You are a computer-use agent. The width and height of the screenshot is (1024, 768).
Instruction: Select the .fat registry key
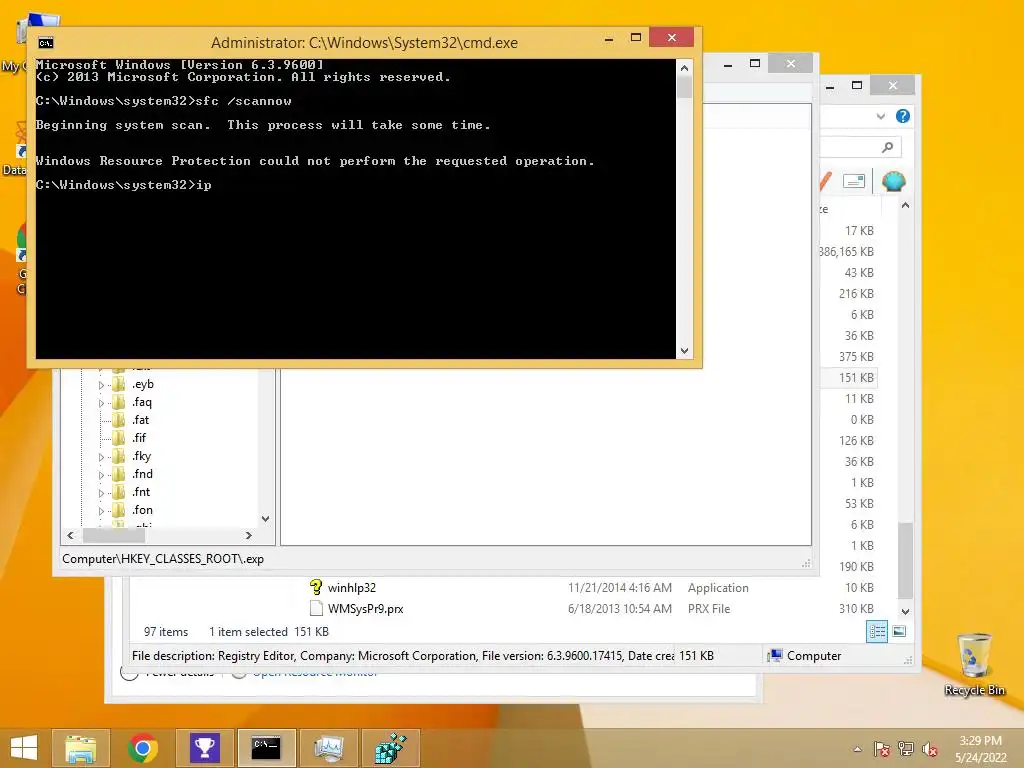tap(140, 420)
